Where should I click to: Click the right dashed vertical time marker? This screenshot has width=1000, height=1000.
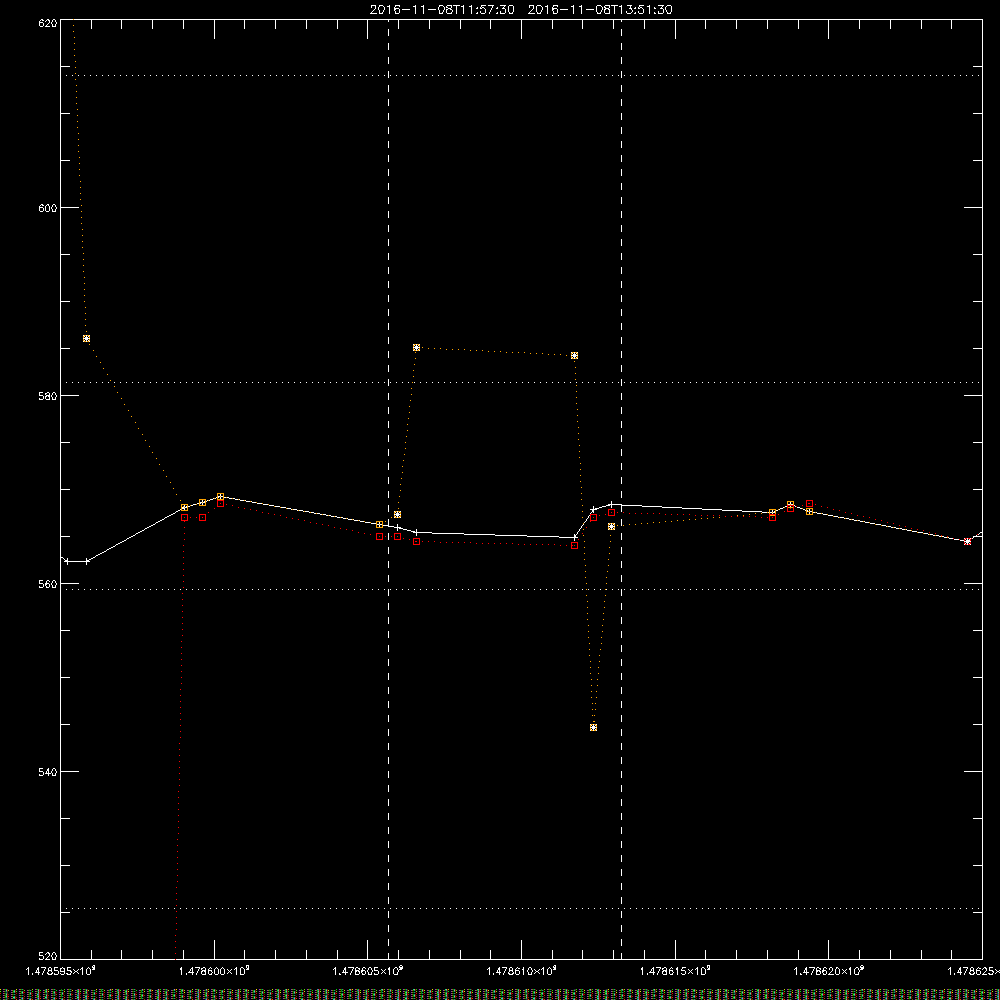click(621, 488)
